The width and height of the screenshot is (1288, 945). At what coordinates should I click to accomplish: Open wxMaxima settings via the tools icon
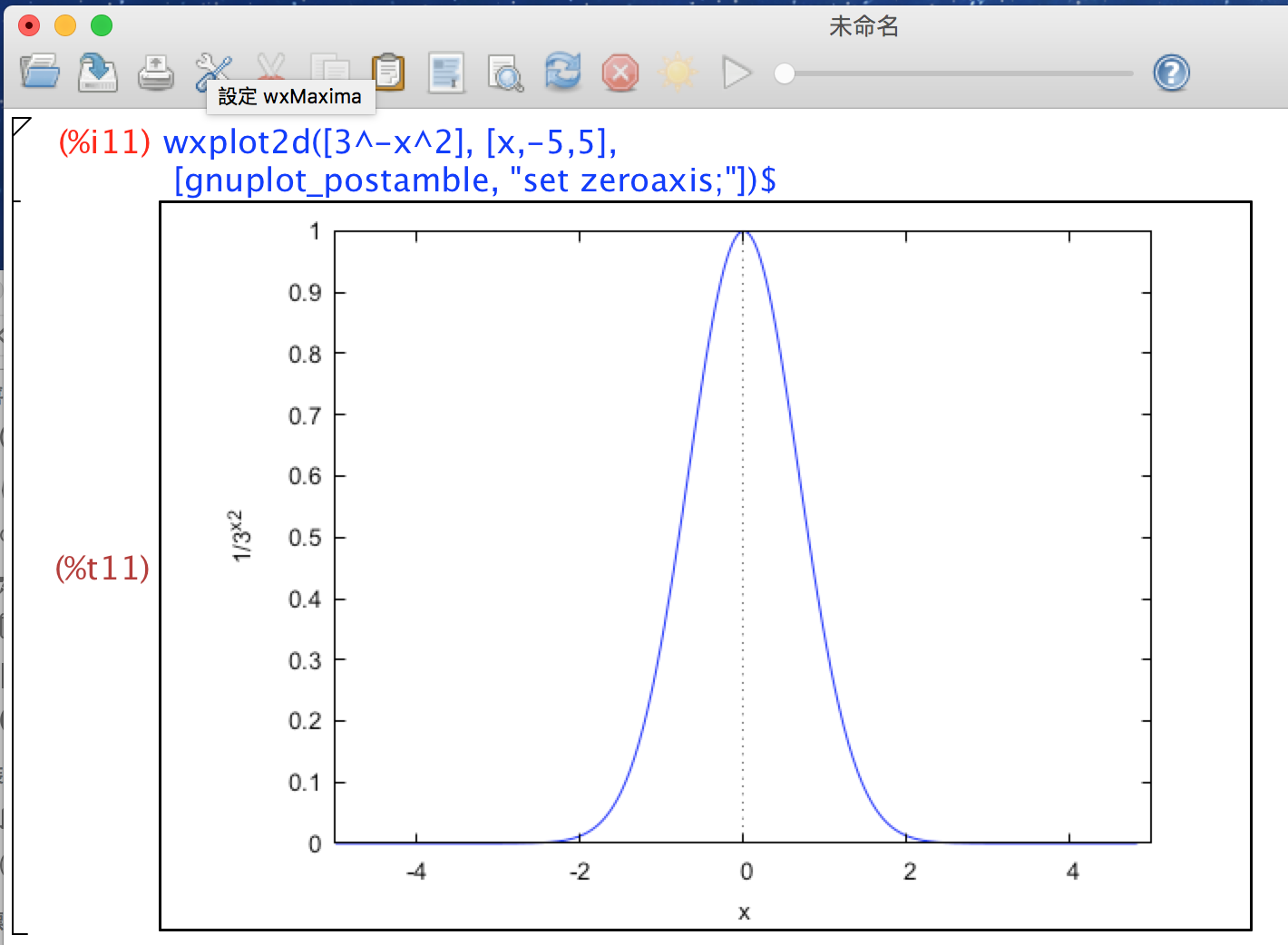[x=213, y=71]
